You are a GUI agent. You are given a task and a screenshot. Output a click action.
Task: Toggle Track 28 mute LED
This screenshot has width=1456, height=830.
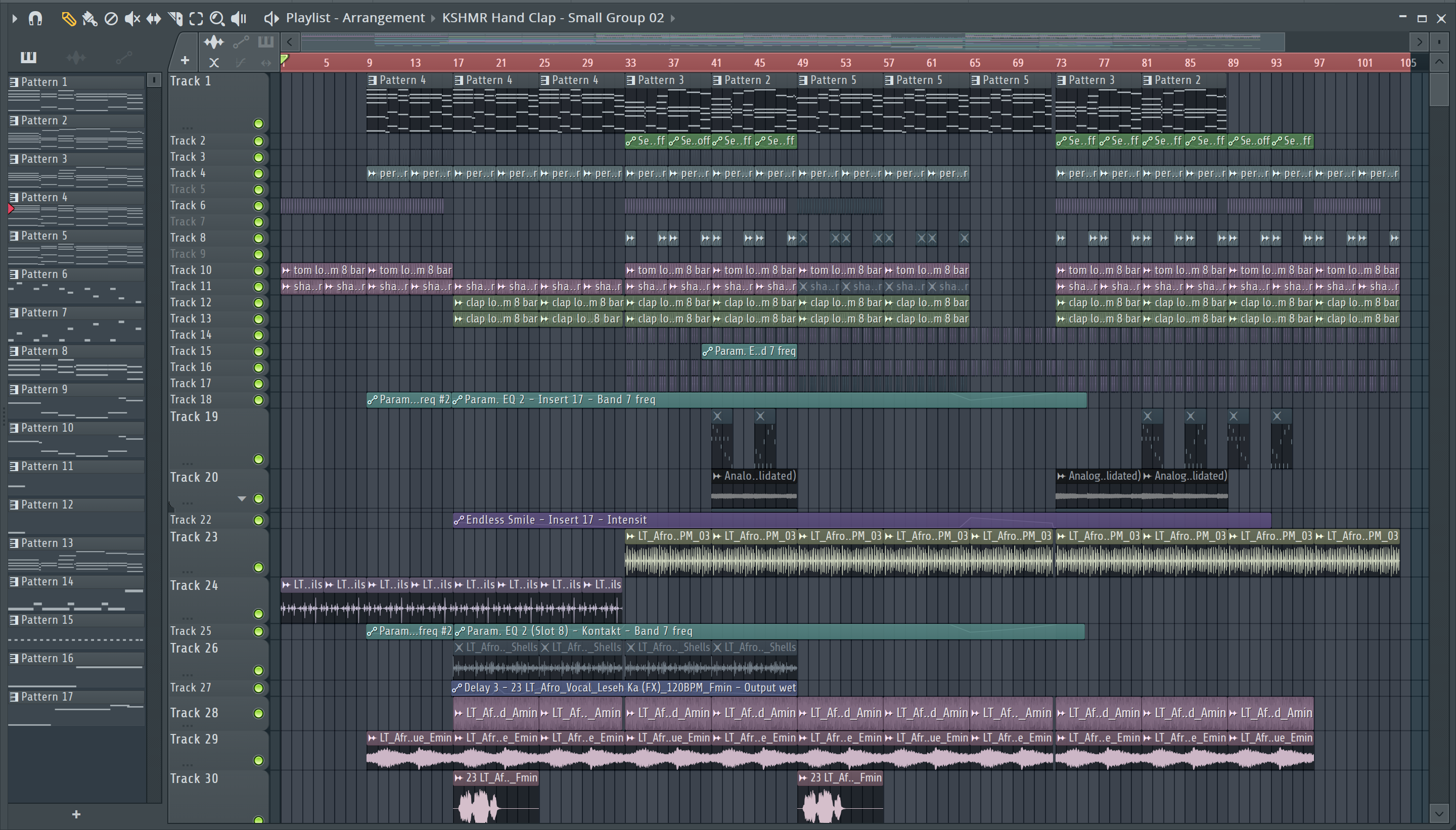click(x=258, y=714)
